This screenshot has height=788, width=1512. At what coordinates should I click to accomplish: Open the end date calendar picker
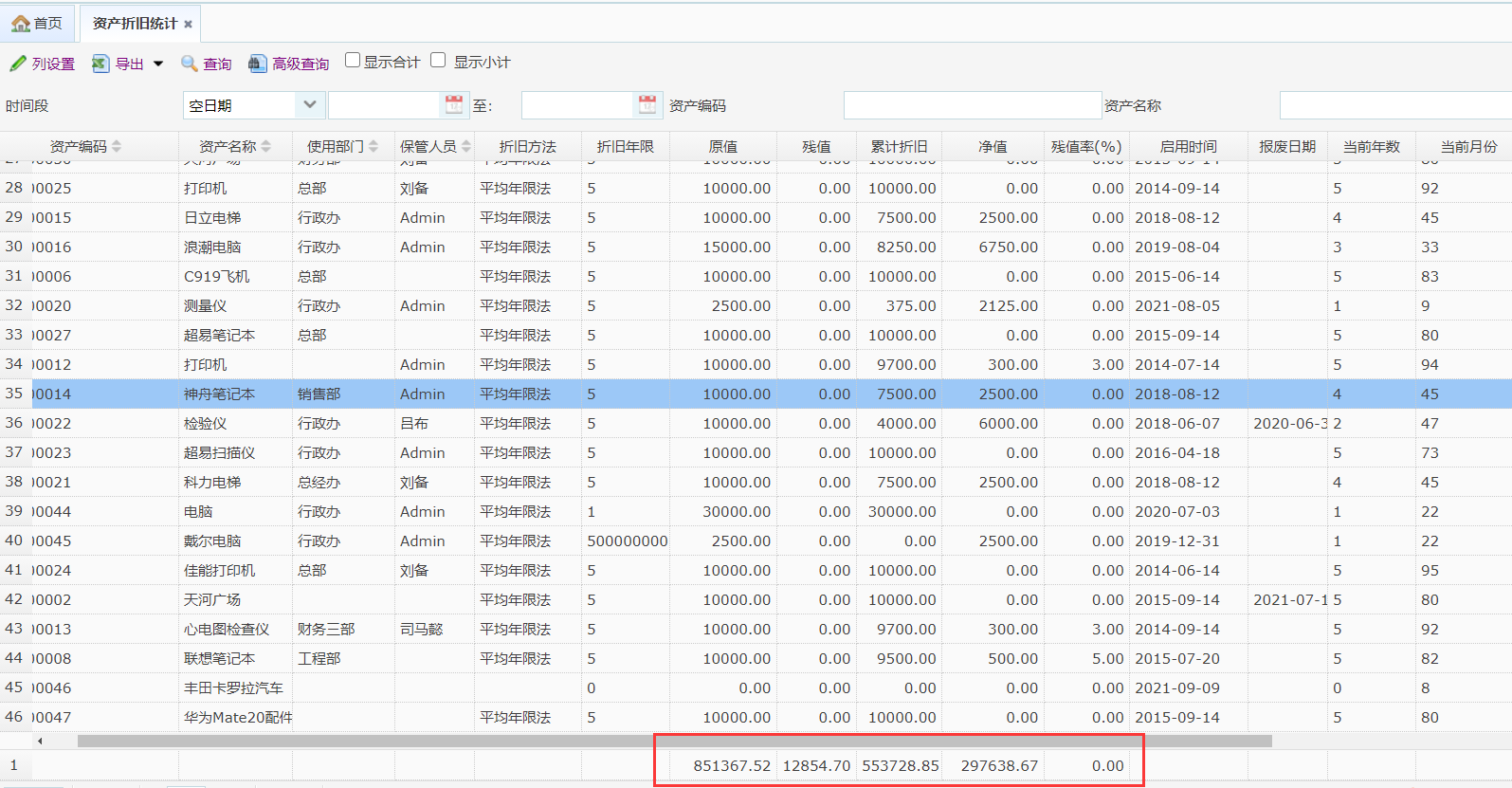647,104
